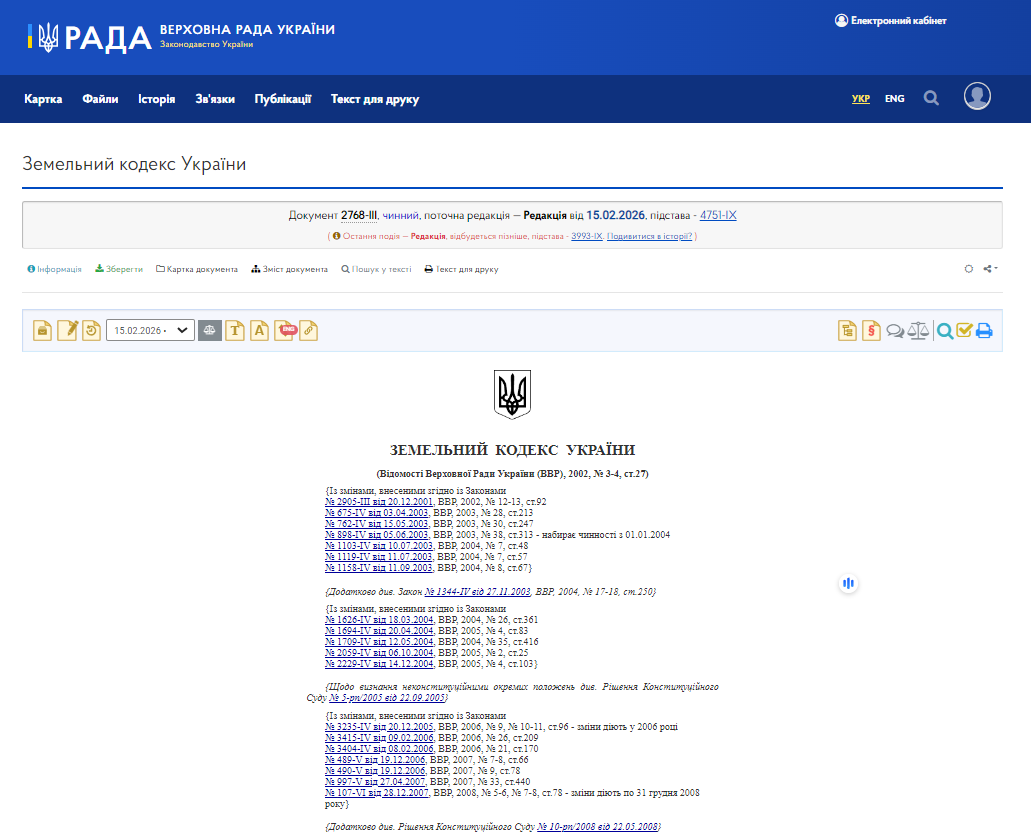Open document history via the clock icon
1031x835 pixels.
[x=91, y=330]
